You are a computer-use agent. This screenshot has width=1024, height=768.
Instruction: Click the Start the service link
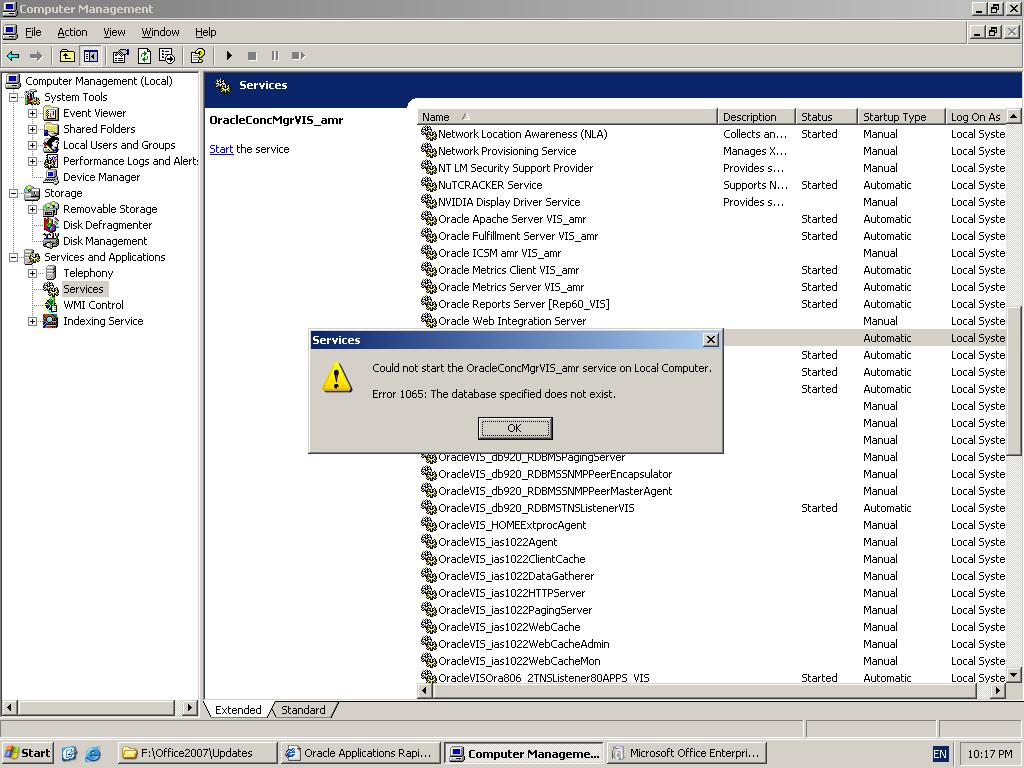coord(221,149)
